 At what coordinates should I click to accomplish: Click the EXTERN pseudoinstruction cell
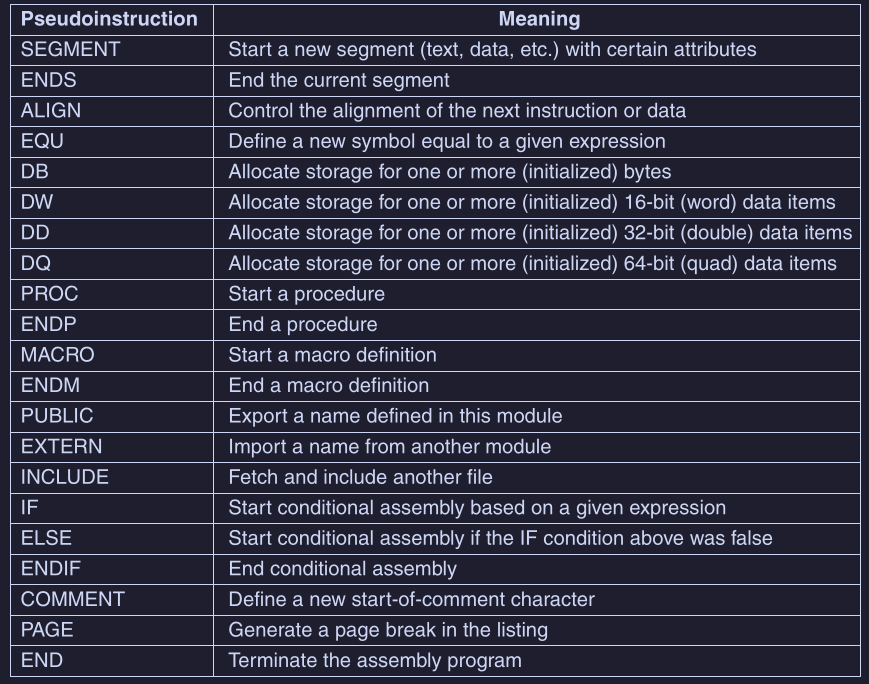[x=61, y=447]
